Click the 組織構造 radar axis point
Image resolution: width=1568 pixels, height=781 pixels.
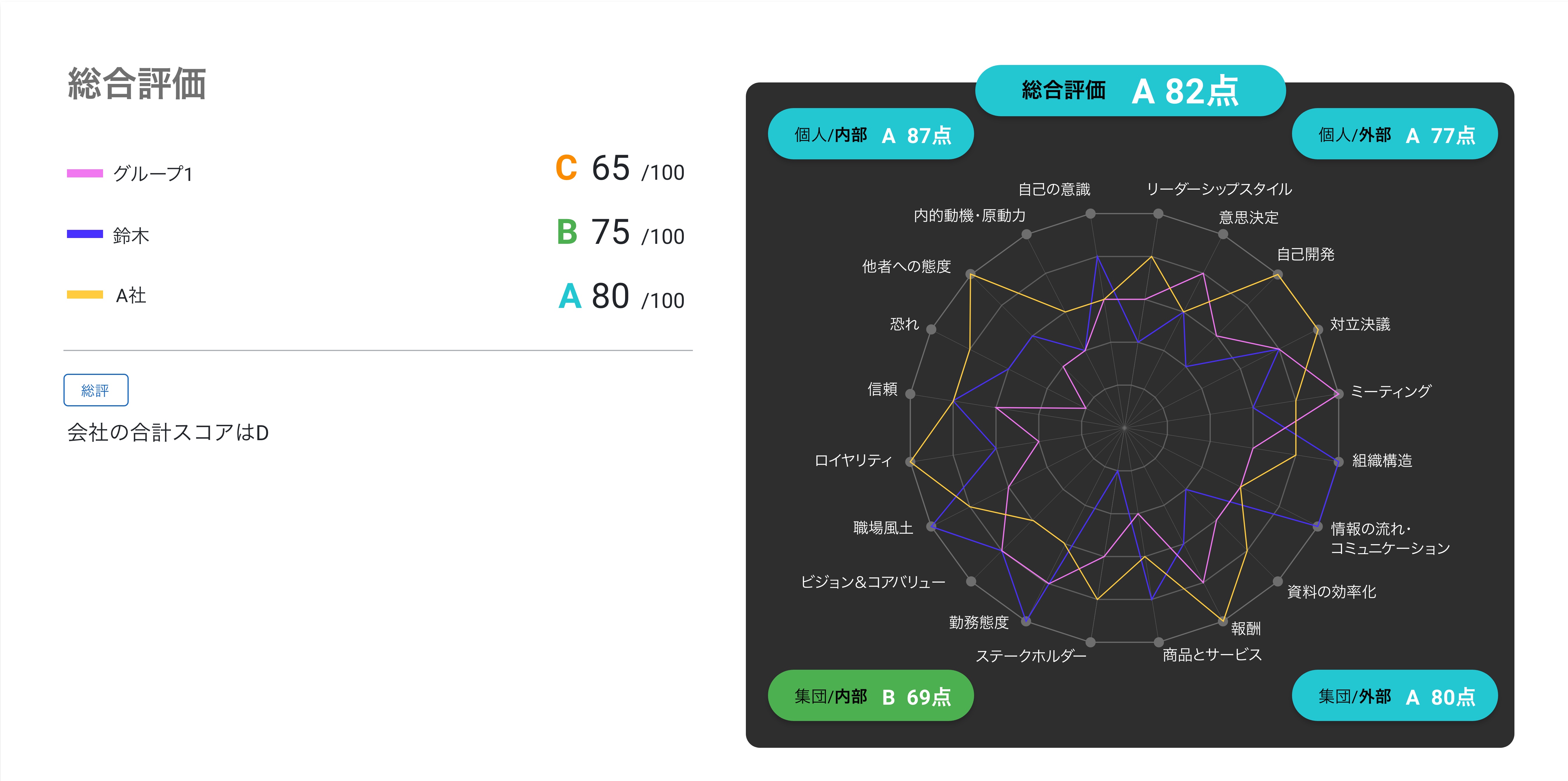(1339, 462)
